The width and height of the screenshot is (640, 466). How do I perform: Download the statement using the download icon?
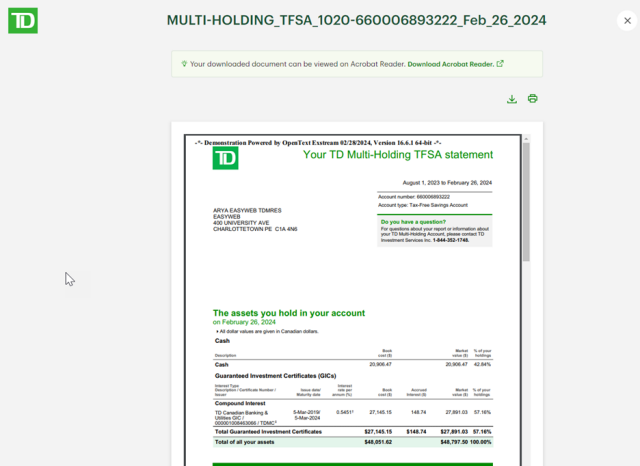click(x=512, y=99)
